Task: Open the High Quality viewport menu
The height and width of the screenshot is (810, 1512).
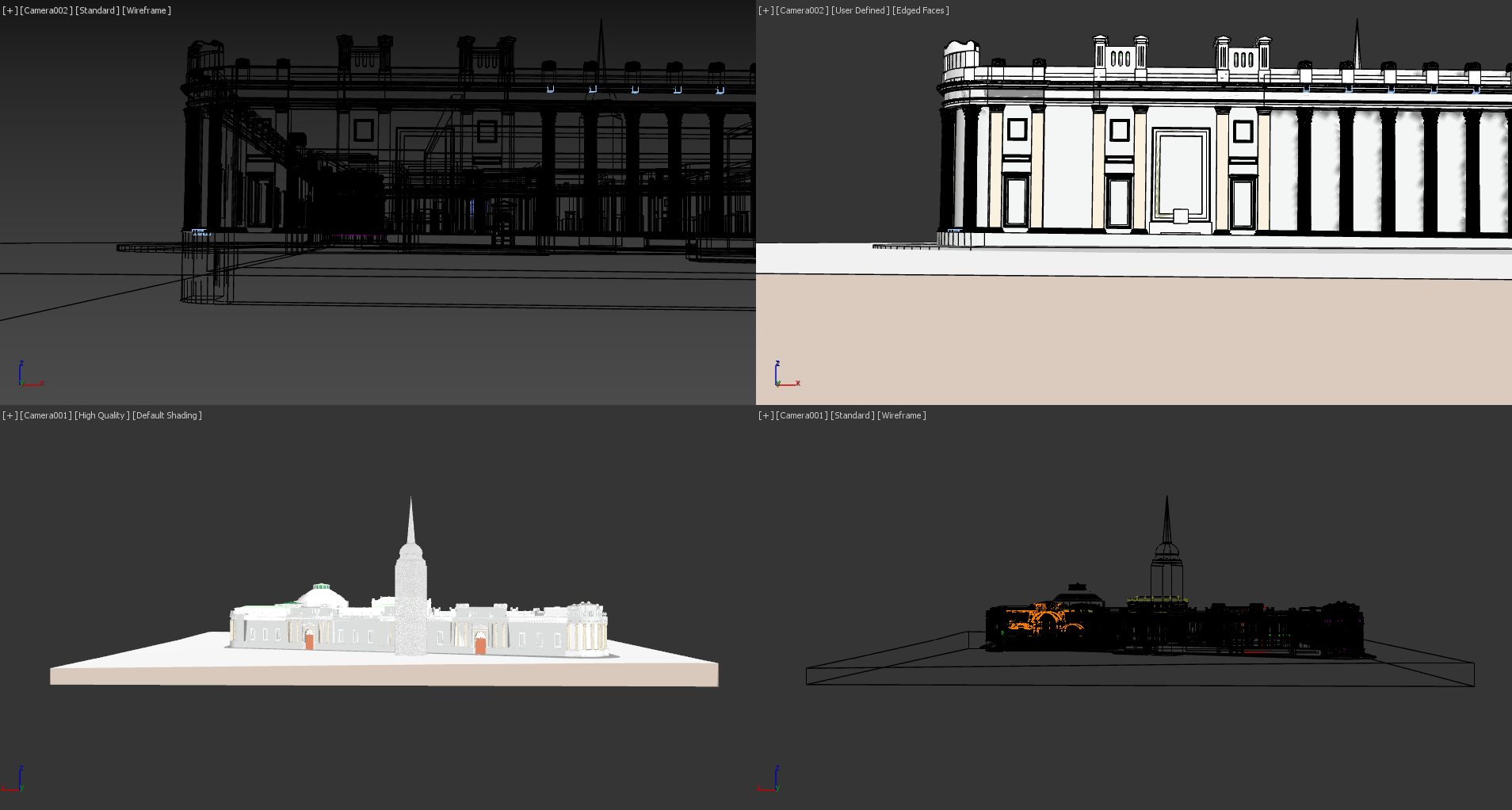Action: pyautogui.click(x=101, y=415)
